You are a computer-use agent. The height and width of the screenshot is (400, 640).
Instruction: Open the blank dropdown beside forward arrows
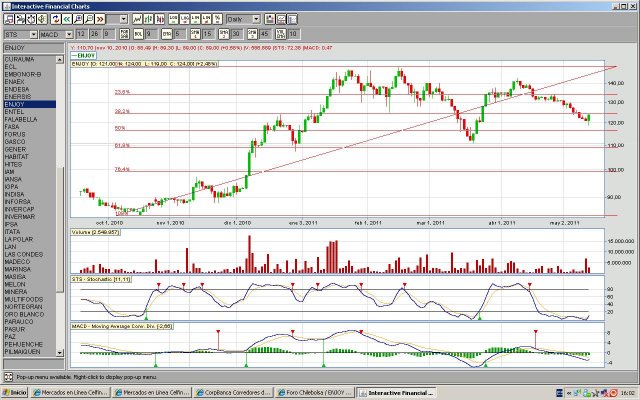tap(124, 19)
